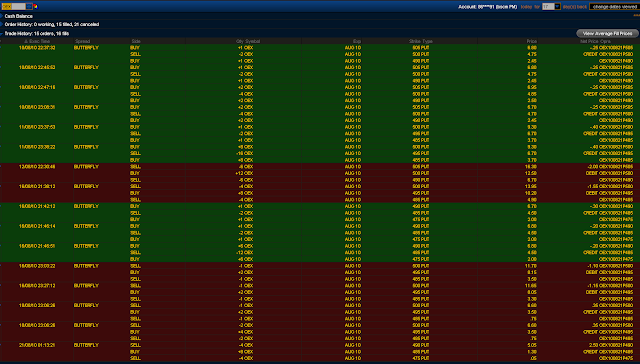Screen dimensions: 640x364
Task: Open the color link icon beside the symbol box
Action: tap(35, 7)
